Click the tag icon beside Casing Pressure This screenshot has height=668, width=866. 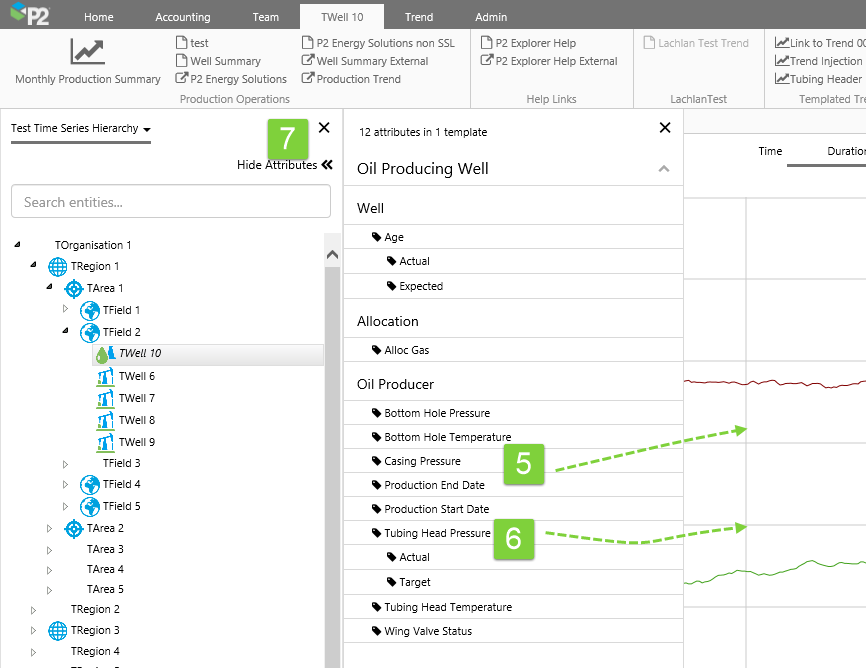click(x=376, y=462)
